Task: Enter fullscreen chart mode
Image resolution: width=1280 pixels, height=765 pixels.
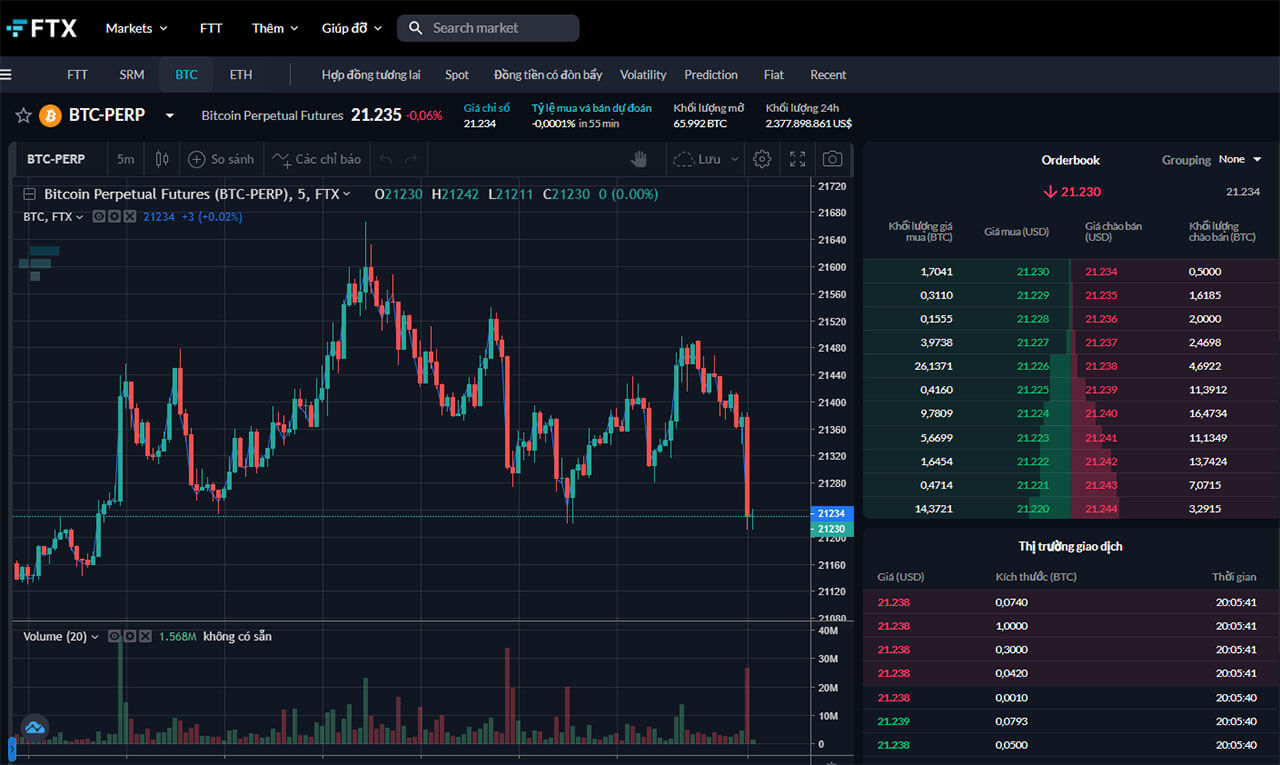Action: coord(797,159)
